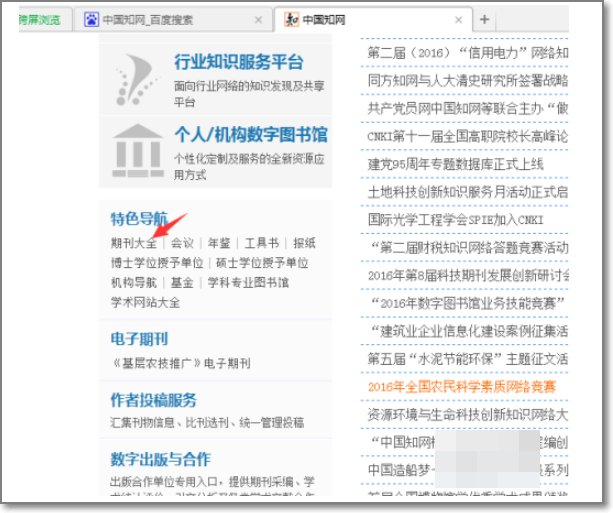Open 数字出版与合作 heading link

[160, 459]
